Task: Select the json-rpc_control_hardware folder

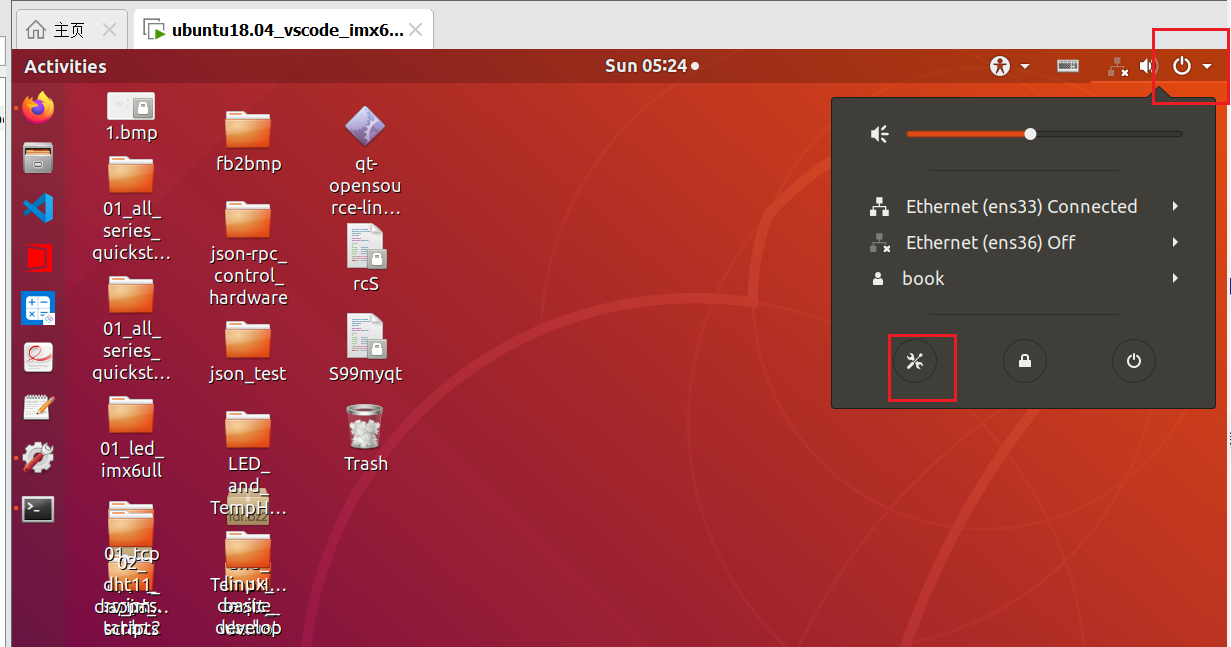Action: click(x=248, y=253)
